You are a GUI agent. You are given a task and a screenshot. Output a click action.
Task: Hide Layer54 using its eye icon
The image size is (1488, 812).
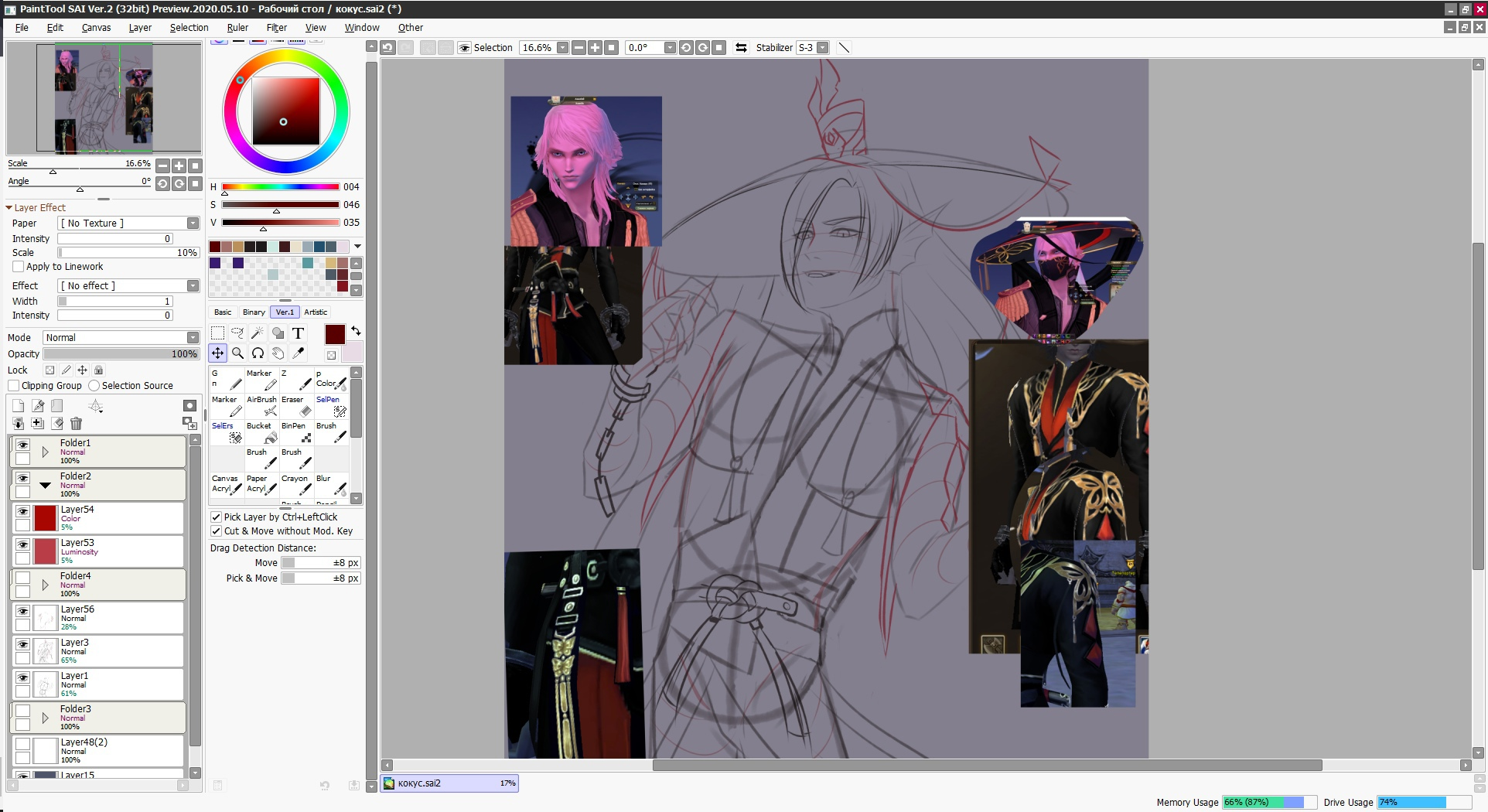22,511
